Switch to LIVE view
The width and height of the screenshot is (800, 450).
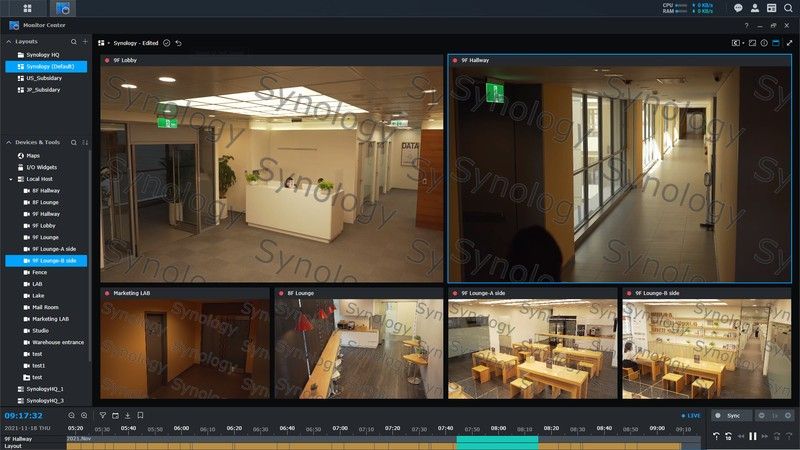point(691,416)
